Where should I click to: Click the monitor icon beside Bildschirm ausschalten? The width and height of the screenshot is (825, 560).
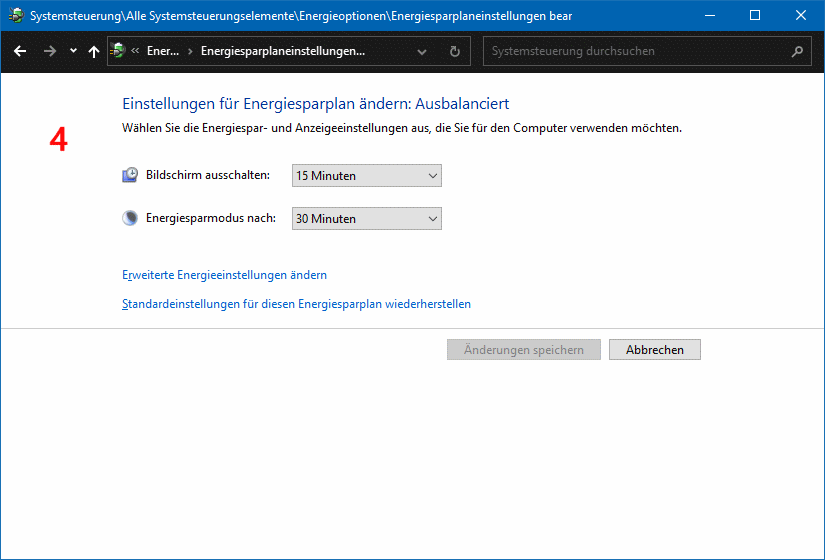pos(130,175)
